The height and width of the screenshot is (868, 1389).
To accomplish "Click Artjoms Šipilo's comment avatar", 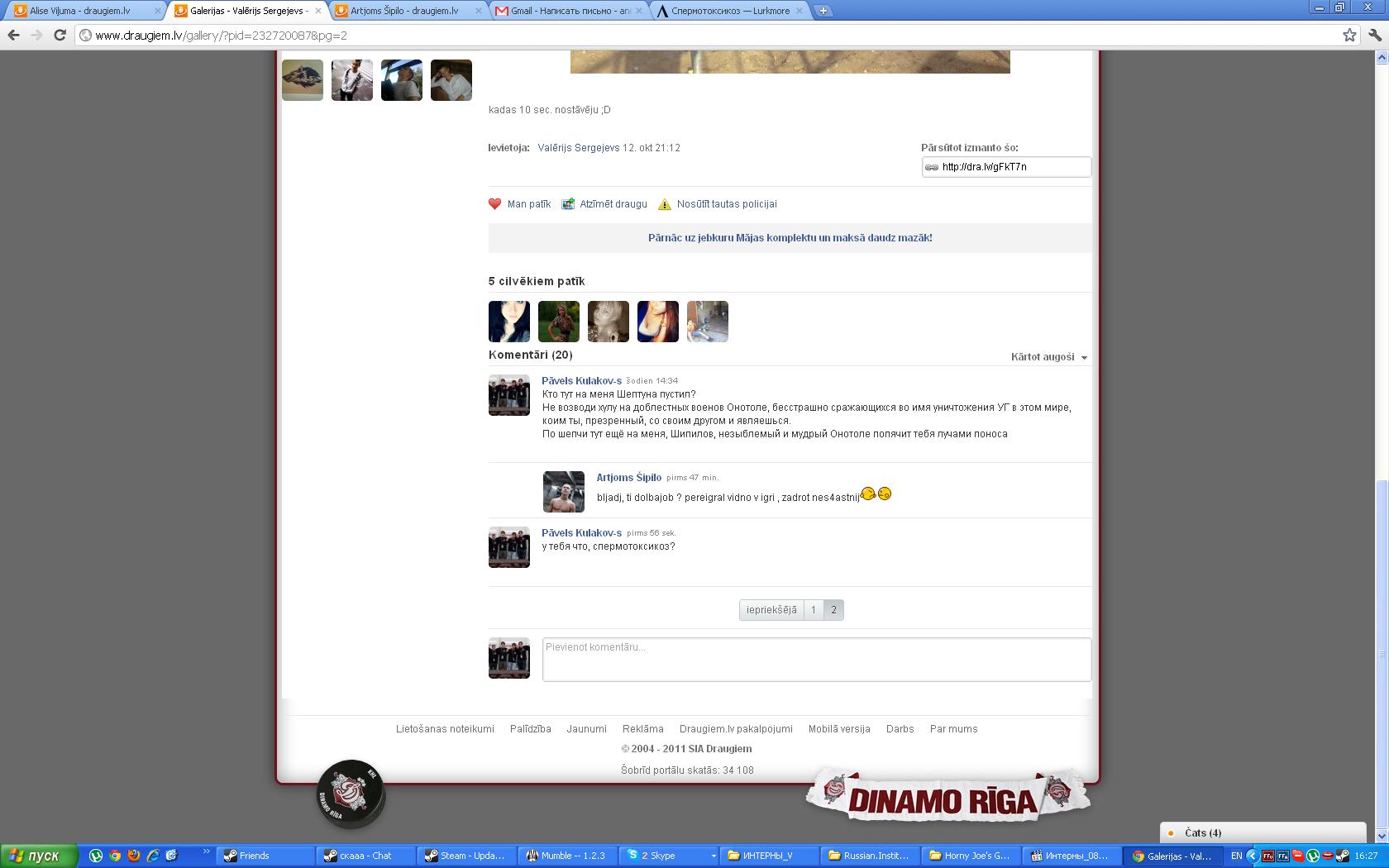I will [564, 492].
